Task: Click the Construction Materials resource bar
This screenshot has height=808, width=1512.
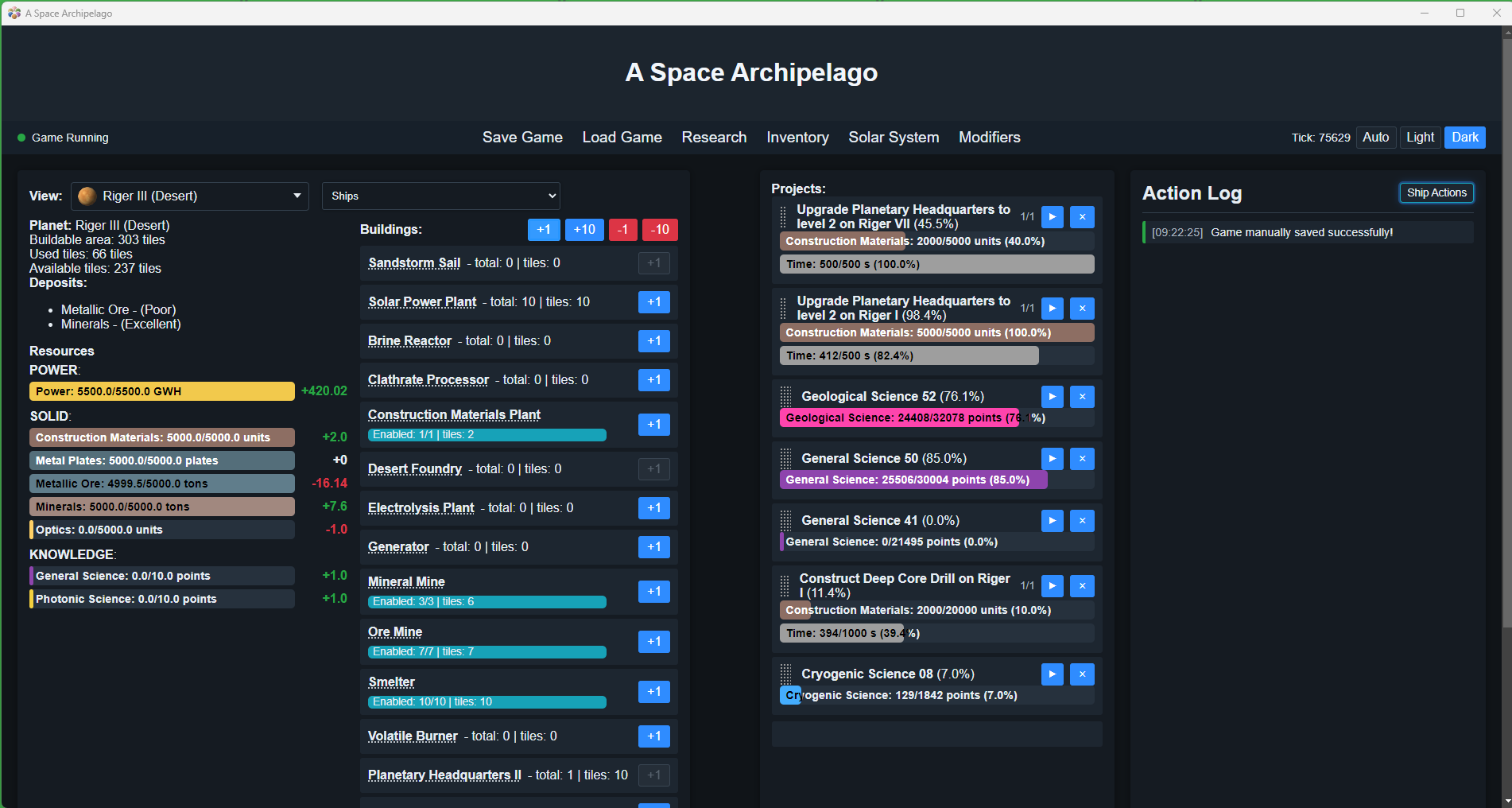Action: 162,437
